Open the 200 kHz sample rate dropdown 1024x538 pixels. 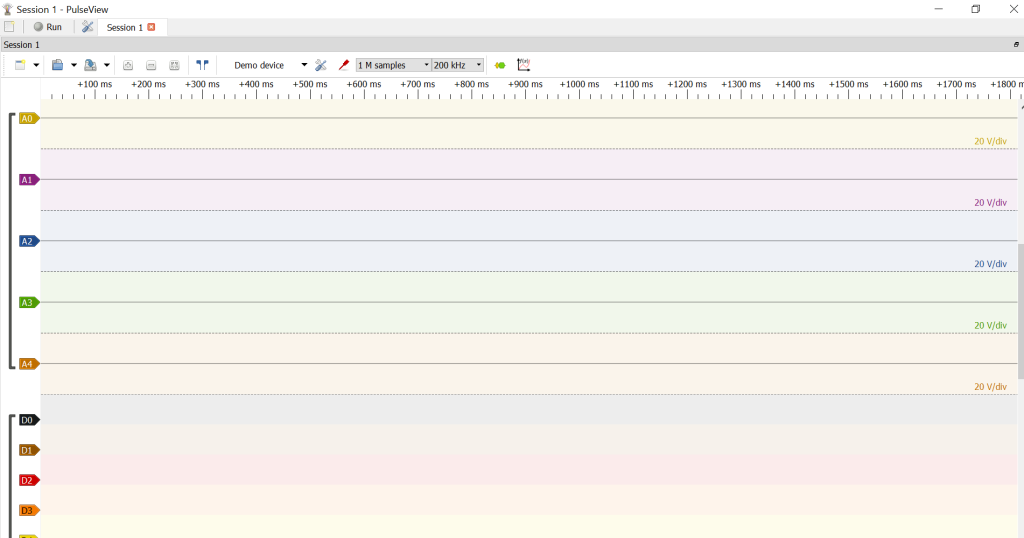point(457,65)
